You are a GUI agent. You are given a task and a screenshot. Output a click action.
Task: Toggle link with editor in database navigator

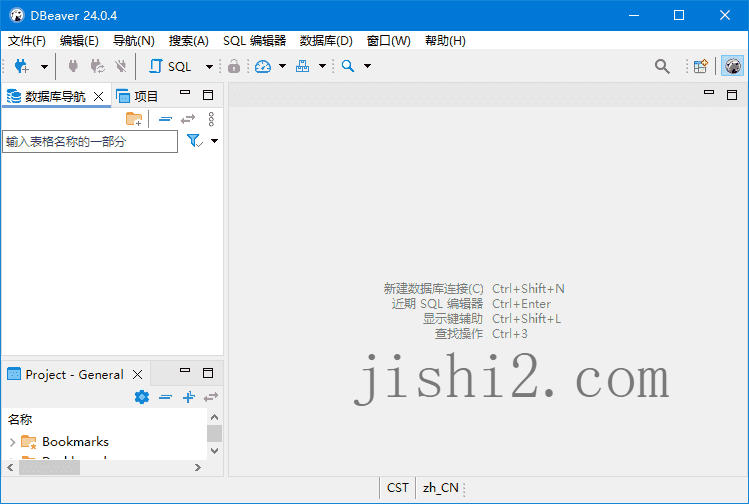tap(188, 119)
